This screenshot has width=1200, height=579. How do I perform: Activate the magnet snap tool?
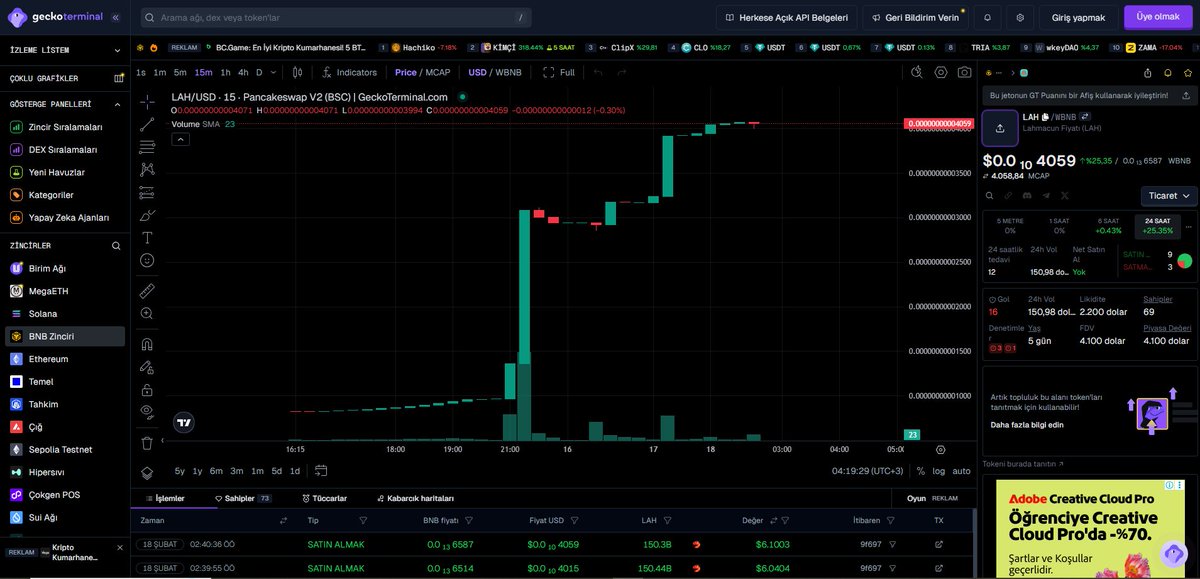tap(147, 342)
